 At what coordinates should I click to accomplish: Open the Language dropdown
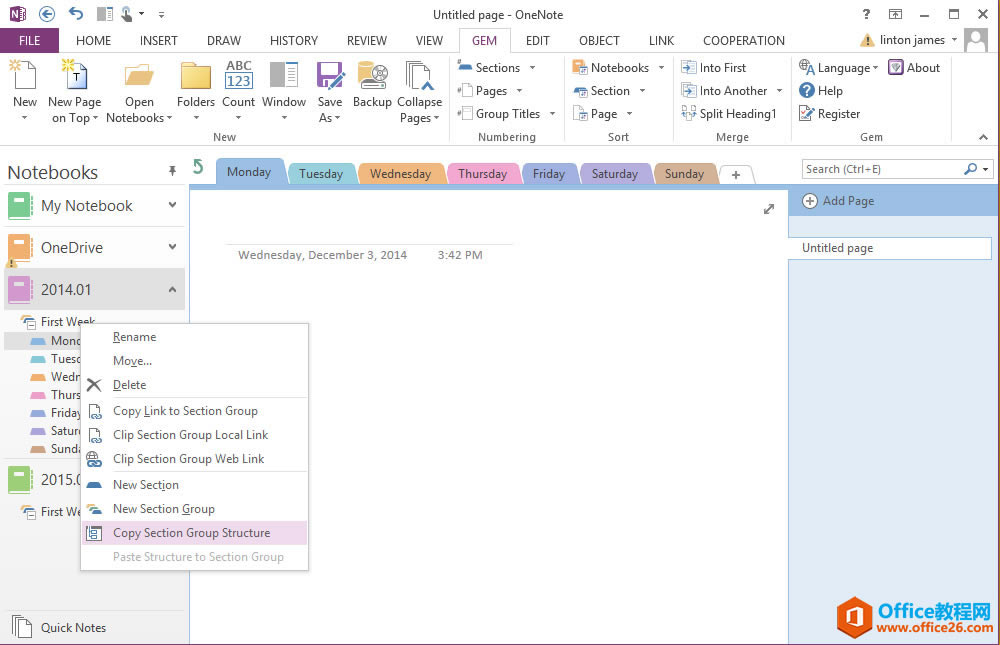839,68
